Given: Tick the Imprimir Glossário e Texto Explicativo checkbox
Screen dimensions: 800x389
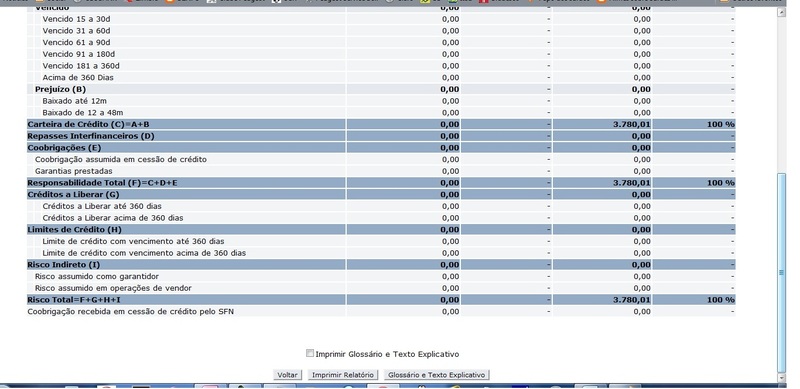Looking at the screenshot, I should pos(310,353).
